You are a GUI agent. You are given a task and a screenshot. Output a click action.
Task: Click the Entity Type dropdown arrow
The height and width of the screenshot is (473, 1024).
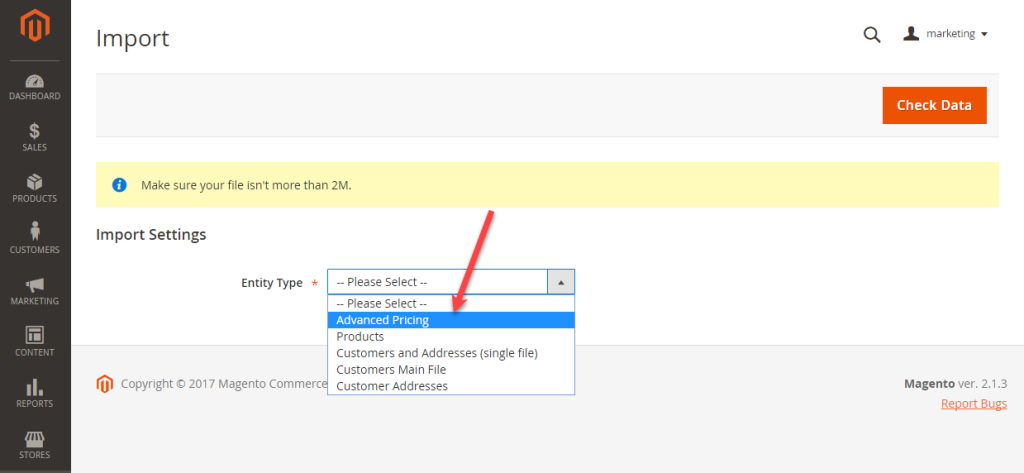tap(561, 282)
